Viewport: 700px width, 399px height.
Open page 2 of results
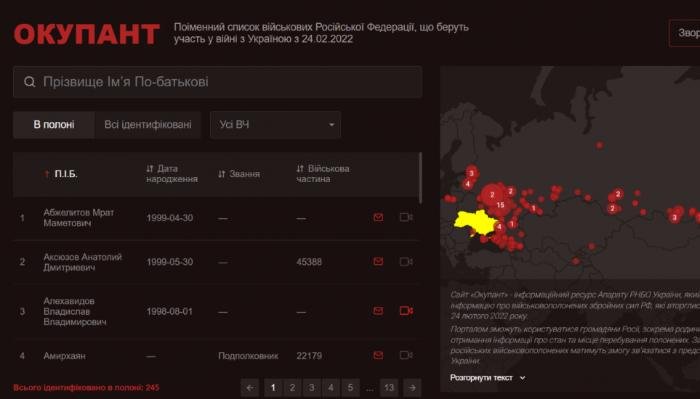point(292,387)
